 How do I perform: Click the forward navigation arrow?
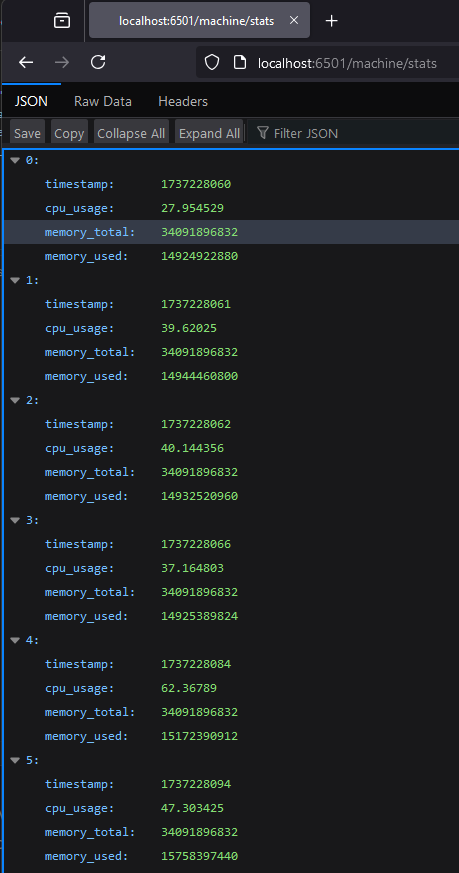tap(62, 62)
